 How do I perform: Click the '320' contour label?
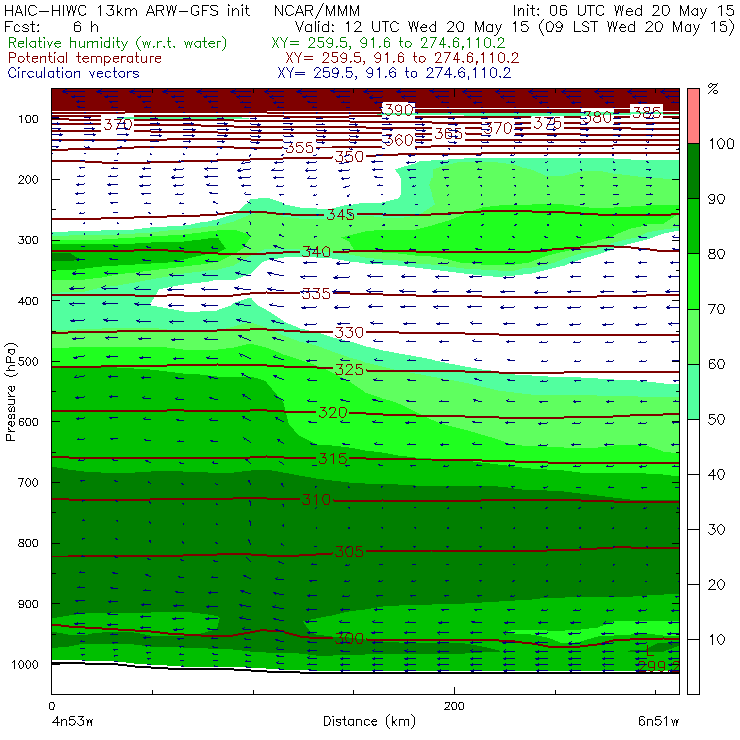333,412
